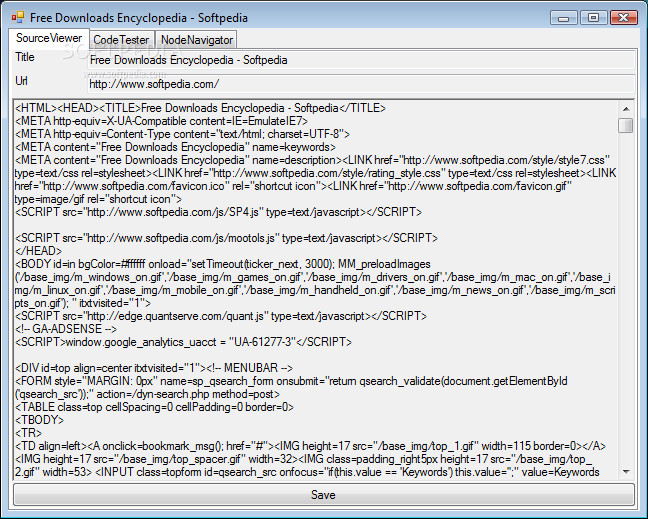Viewport: 648px width, 519px height.
Task: Open the CodeTester tab
Action: 122,40
